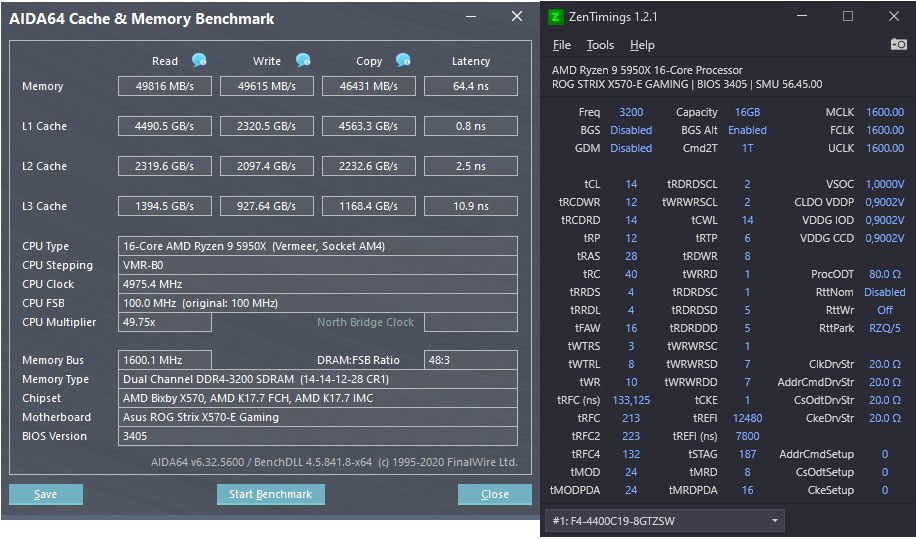Click the info bubble next to Copy
The height and width of the screenshot is (539, 916).
pyautogui.click(x=403, y=60)
